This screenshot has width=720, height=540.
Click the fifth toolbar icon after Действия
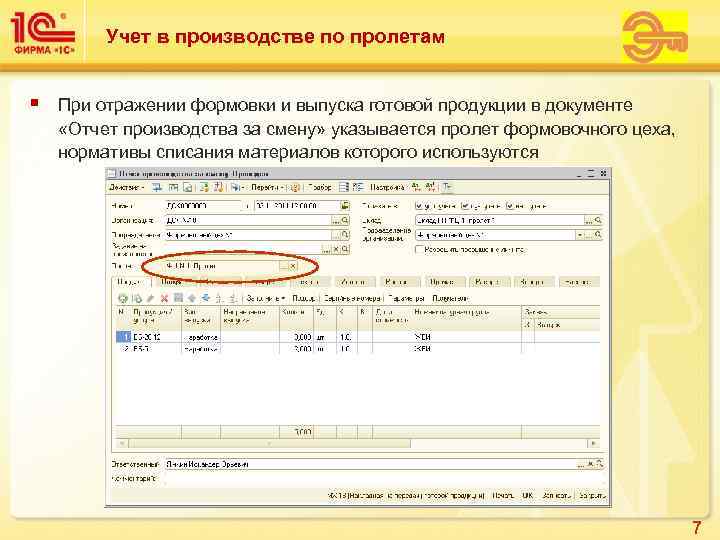(218, 187)
